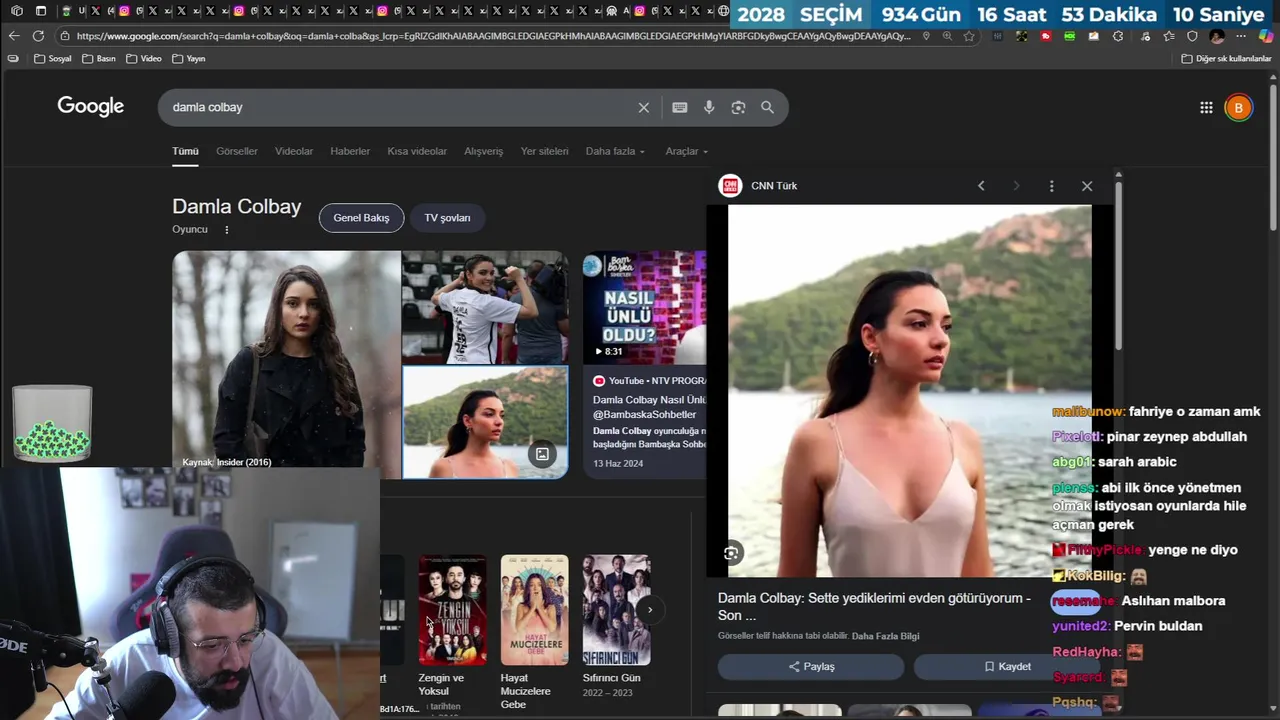Reload the page in the browser

[38, 36]
